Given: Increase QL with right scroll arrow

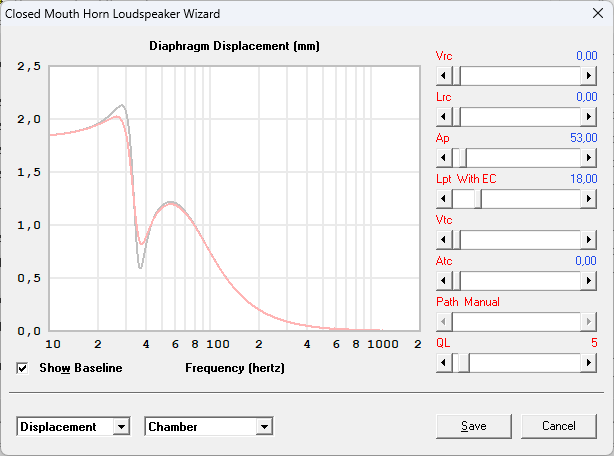Looking at the screenshot, I should click(x=589, y=363).
